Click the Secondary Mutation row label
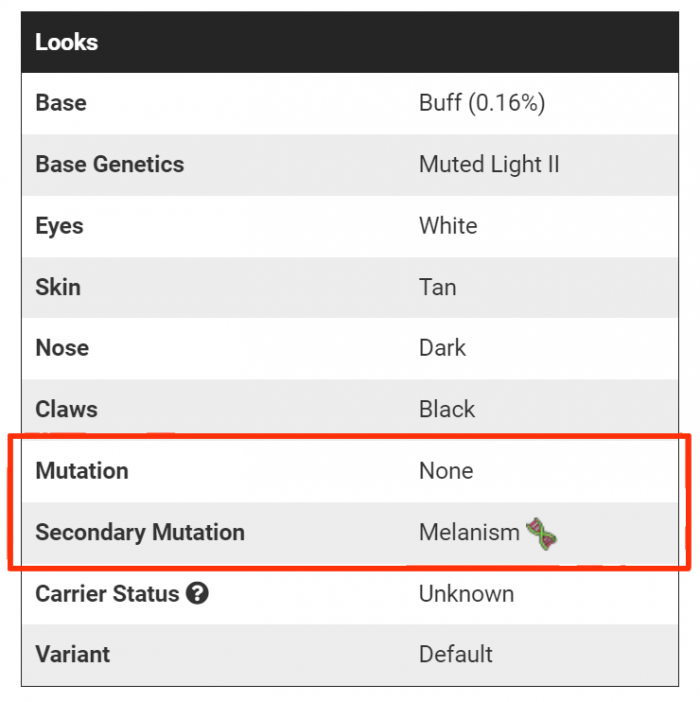Screen dimensions: 700x702 point(140,532)
